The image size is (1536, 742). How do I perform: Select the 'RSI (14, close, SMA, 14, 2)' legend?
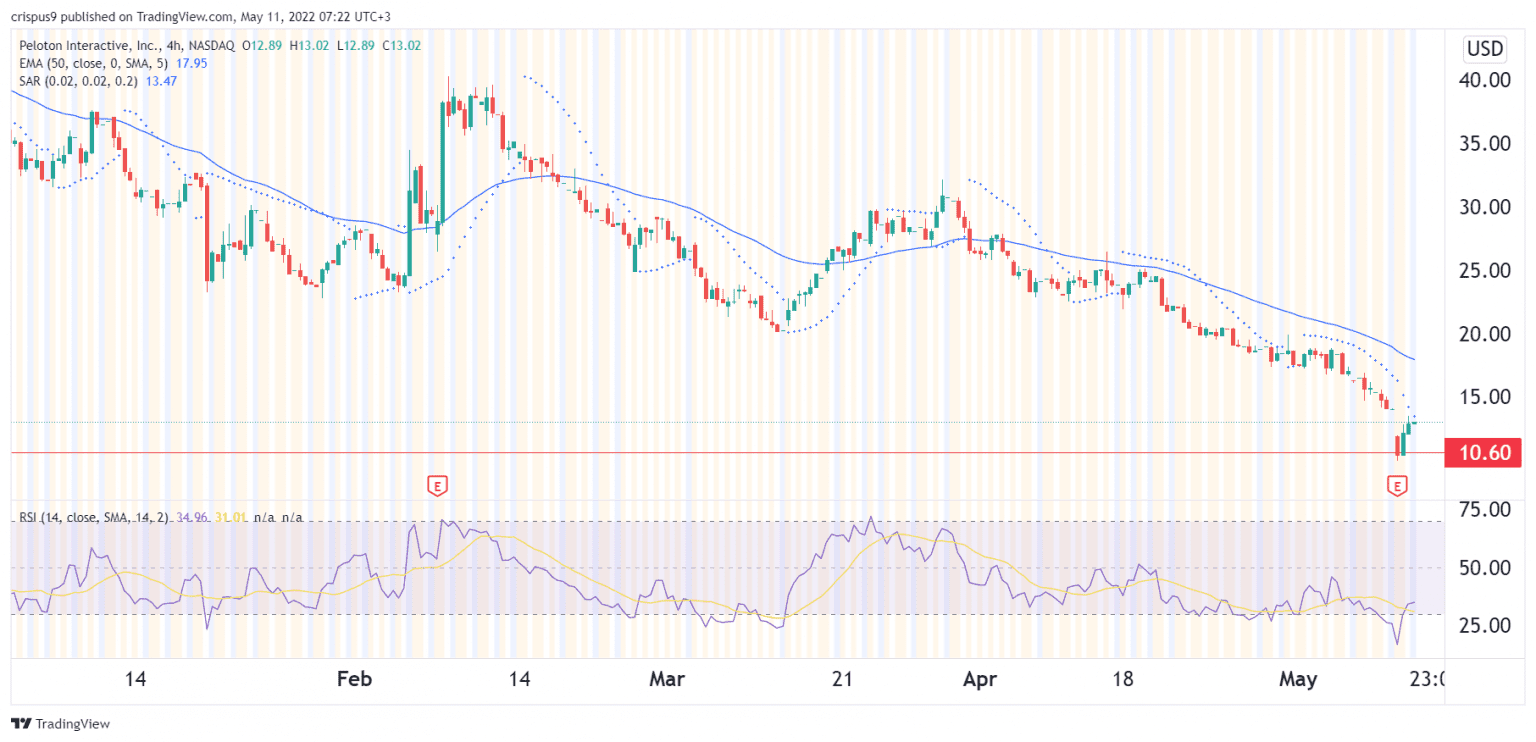click(95, 518)
